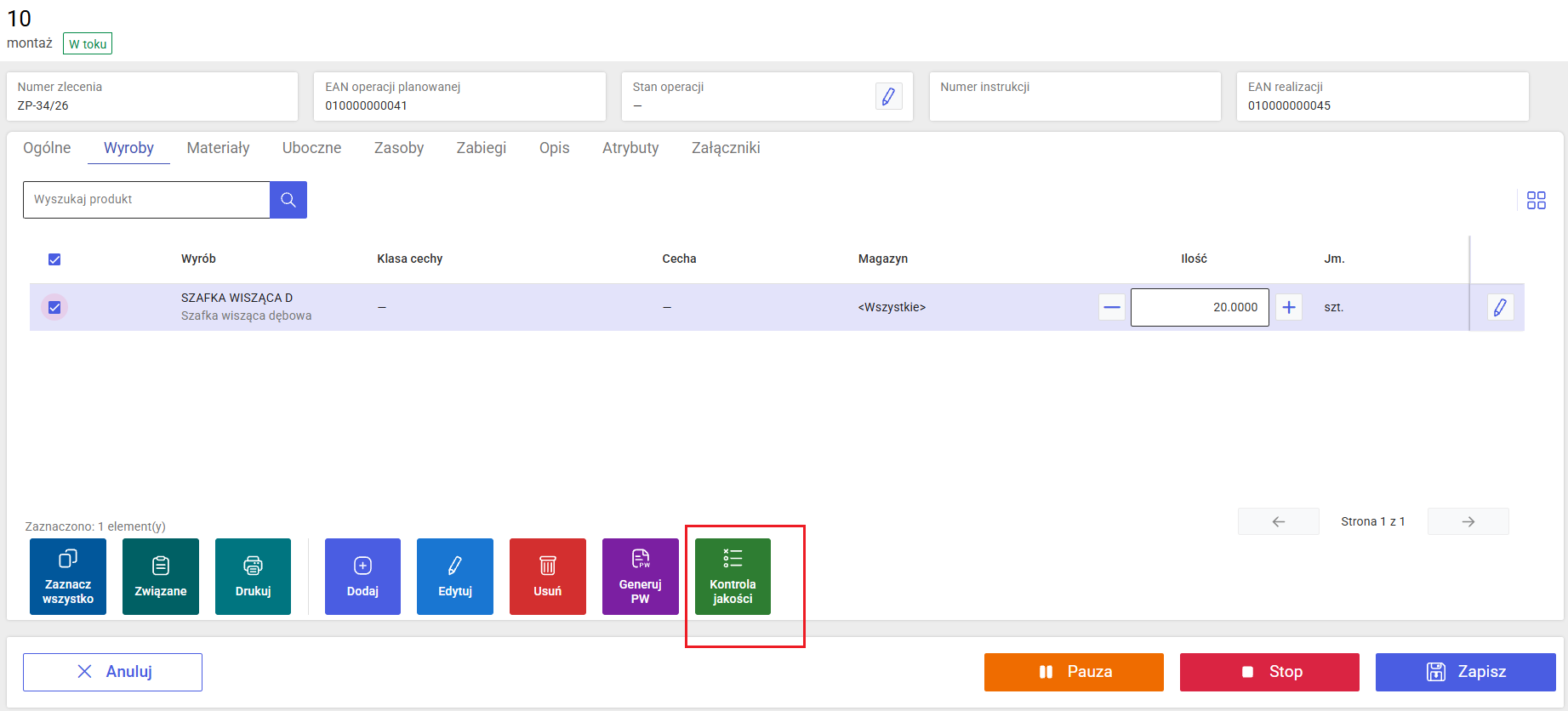Click the Drukuj print button
The width and height of the screenshot is (1568, 711).
(253, 577)
